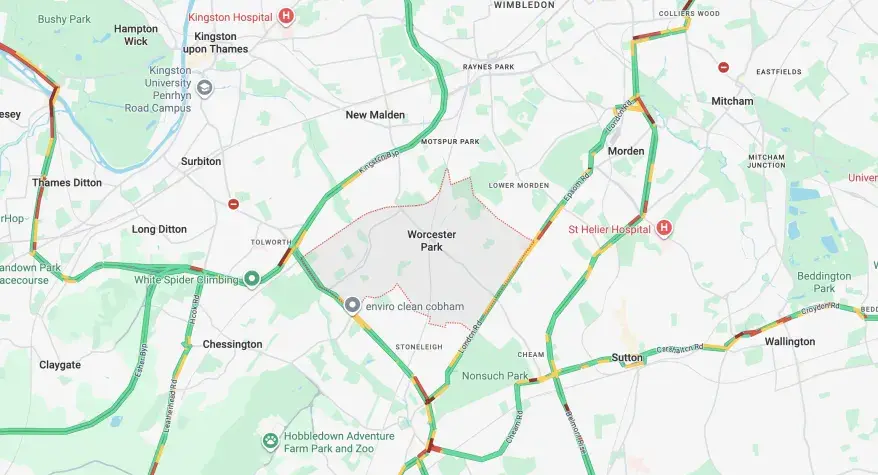Click the Morden town label
Image resolution: width=878 pixels, height=475 pixels.
tap(626, 151)
